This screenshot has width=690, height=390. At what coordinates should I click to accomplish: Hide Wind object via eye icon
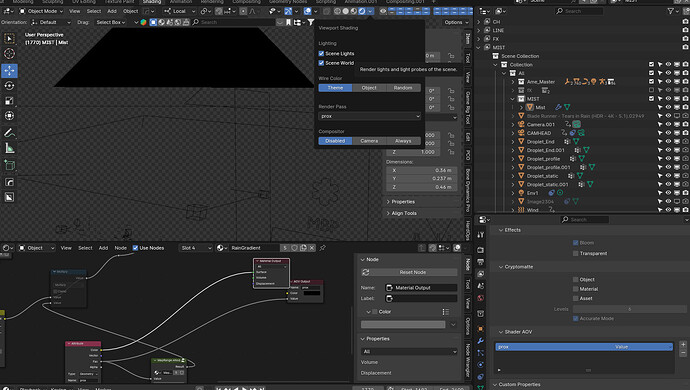(668, 210)
